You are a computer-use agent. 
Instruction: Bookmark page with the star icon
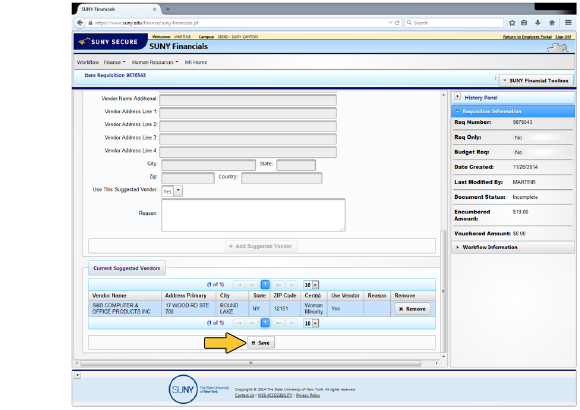click(512, 23)
